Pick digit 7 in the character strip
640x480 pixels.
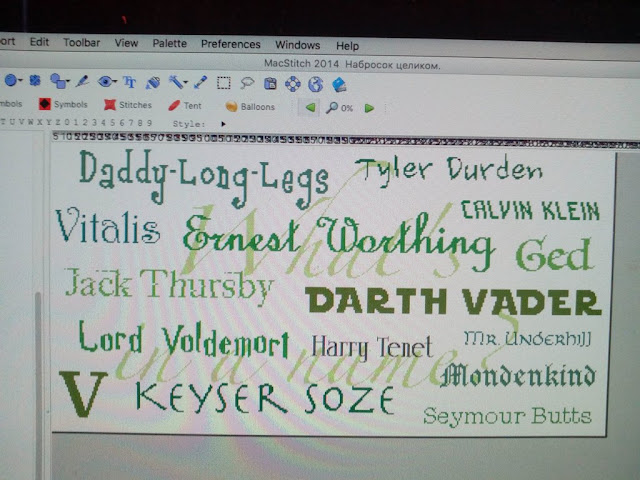coord(131,122)
